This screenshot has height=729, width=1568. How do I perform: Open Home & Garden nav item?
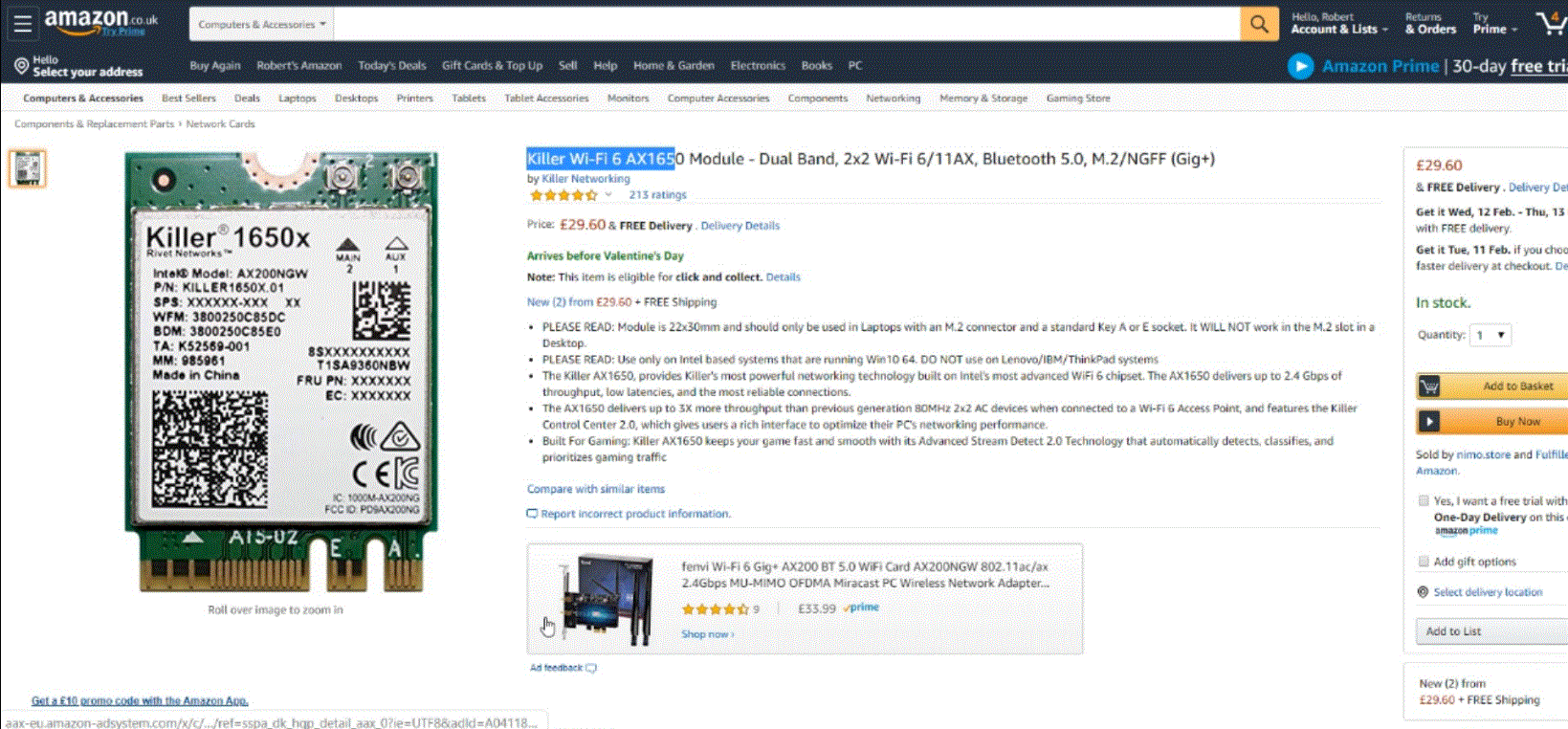click(x=674, y=66)
